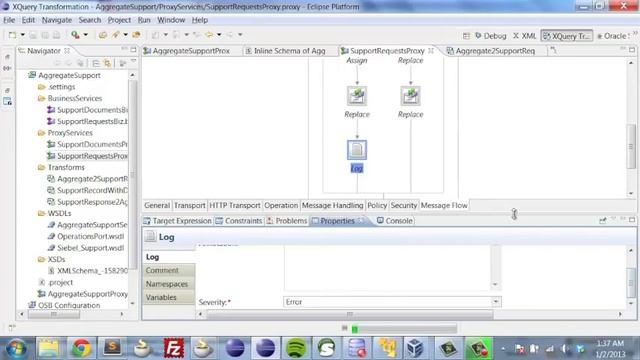The height and width of the screenshot is (360, 640).
Task: Open the Project menu
Action: point(119,20)
